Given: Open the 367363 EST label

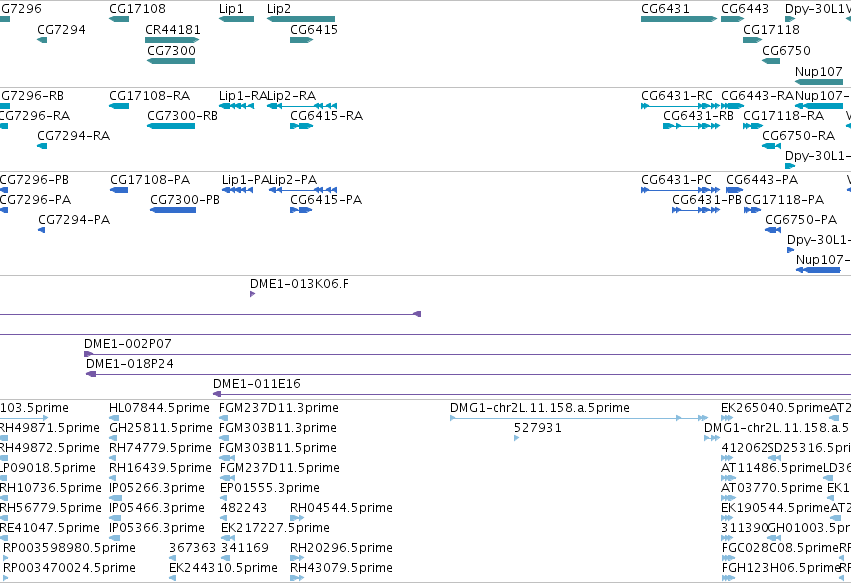Looking at the screenshot, I should (x=193, y=548).
